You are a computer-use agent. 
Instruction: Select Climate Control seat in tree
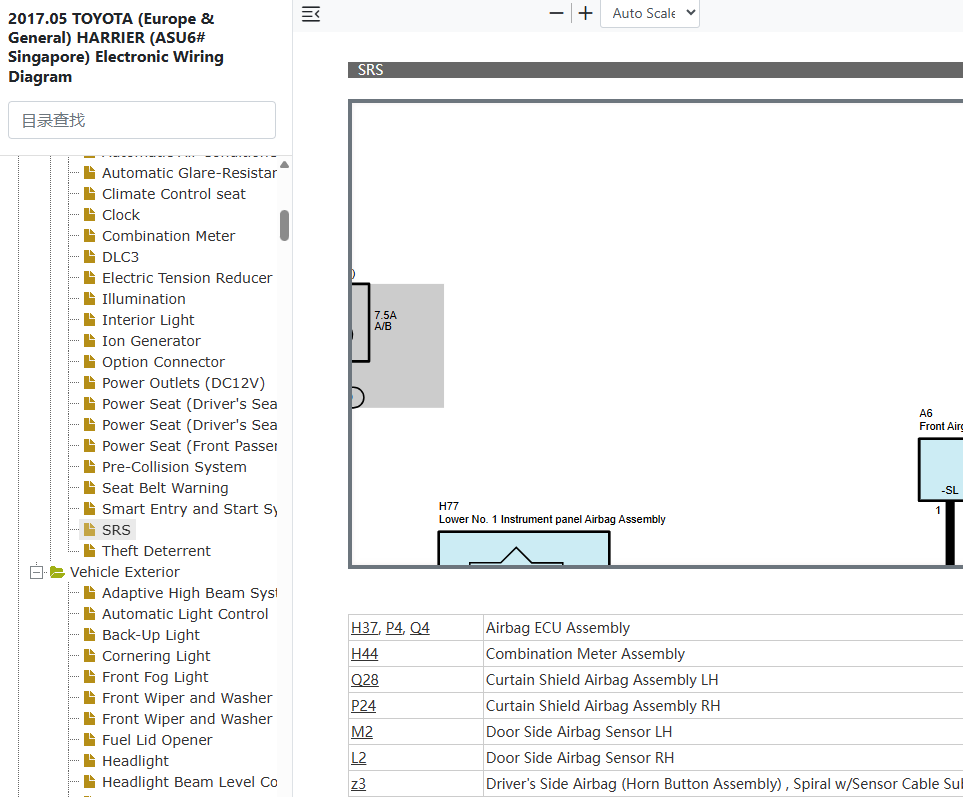pos(174,194)
